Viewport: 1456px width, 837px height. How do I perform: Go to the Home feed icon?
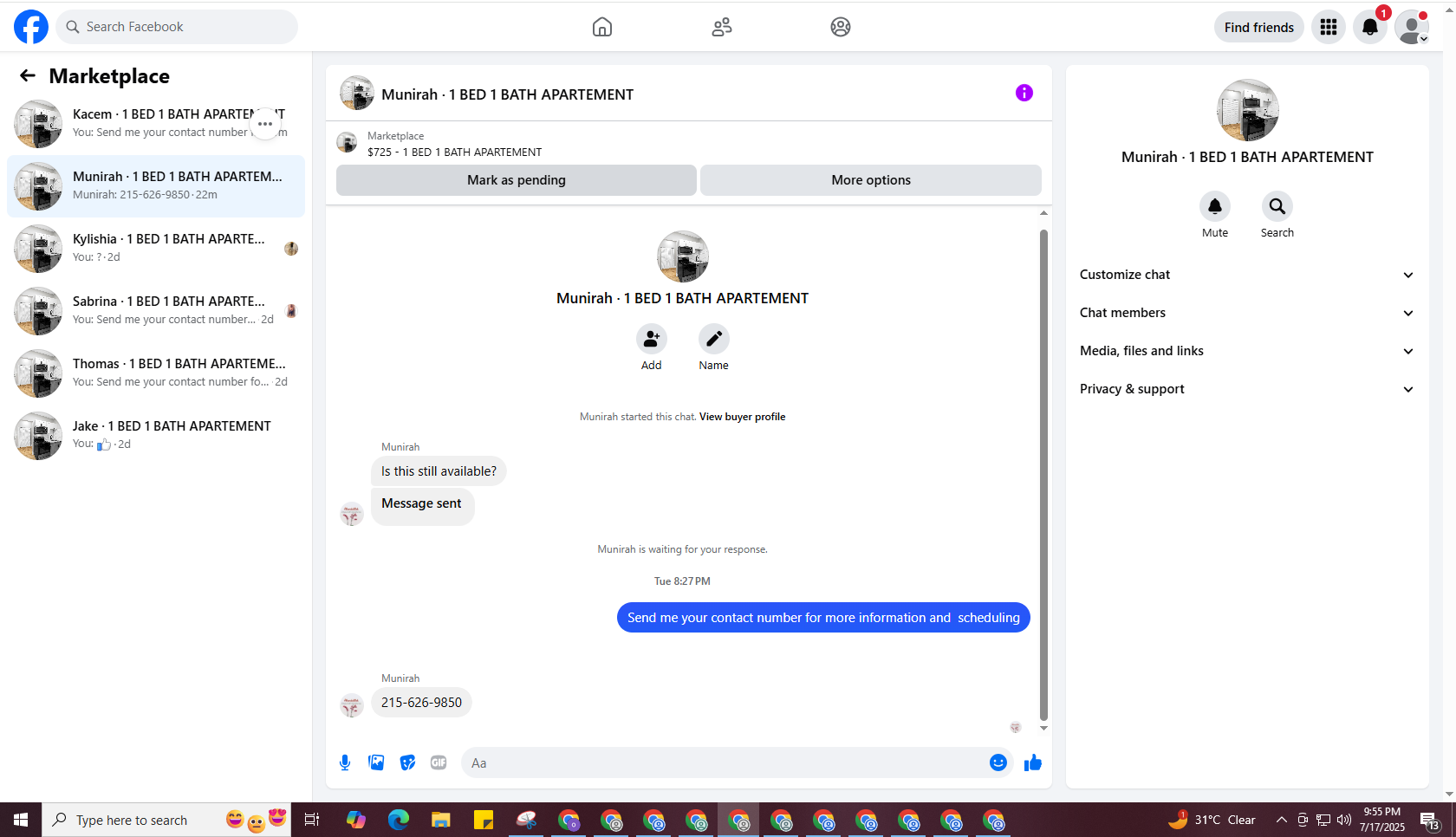pos(602,27)
